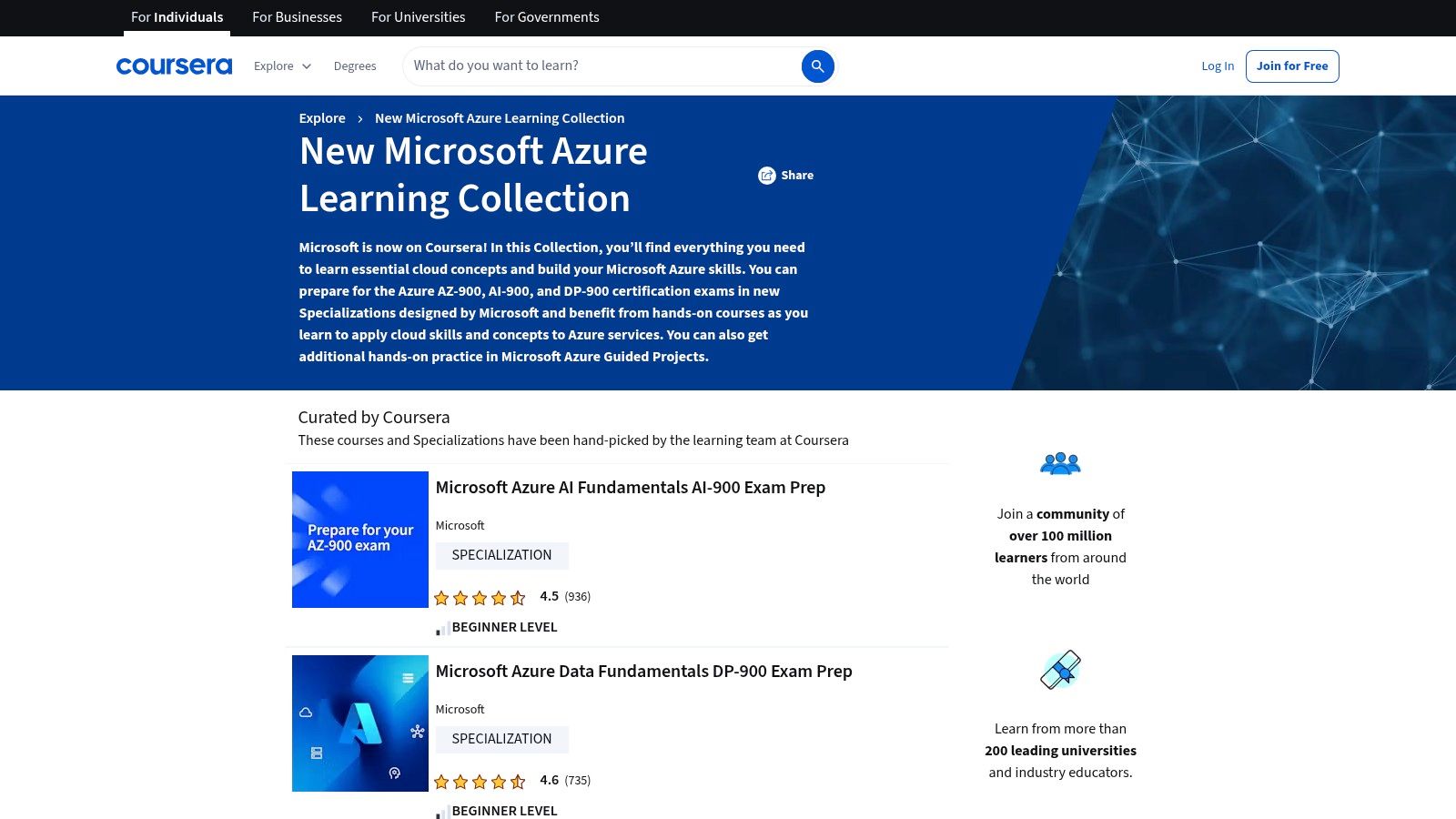Click the graduation certificate icon
The width and height of the screenshot is (1456, 819).
1059,670
